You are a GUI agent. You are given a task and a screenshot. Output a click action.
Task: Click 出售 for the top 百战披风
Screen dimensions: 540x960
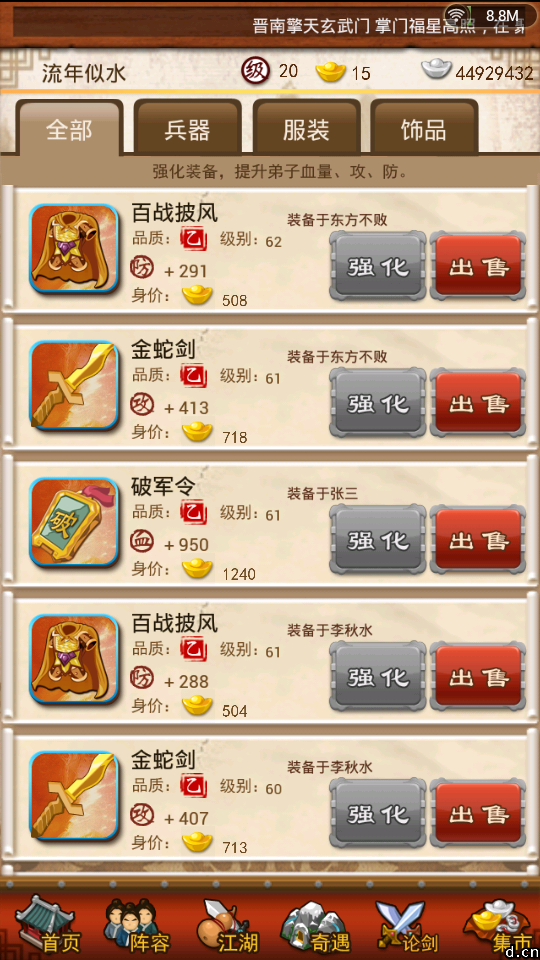click(478, 266)
